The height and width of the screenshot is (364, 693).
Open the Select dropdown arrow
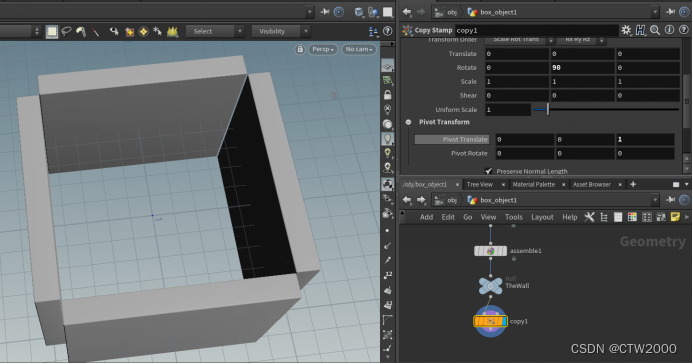tap(240, 31)
